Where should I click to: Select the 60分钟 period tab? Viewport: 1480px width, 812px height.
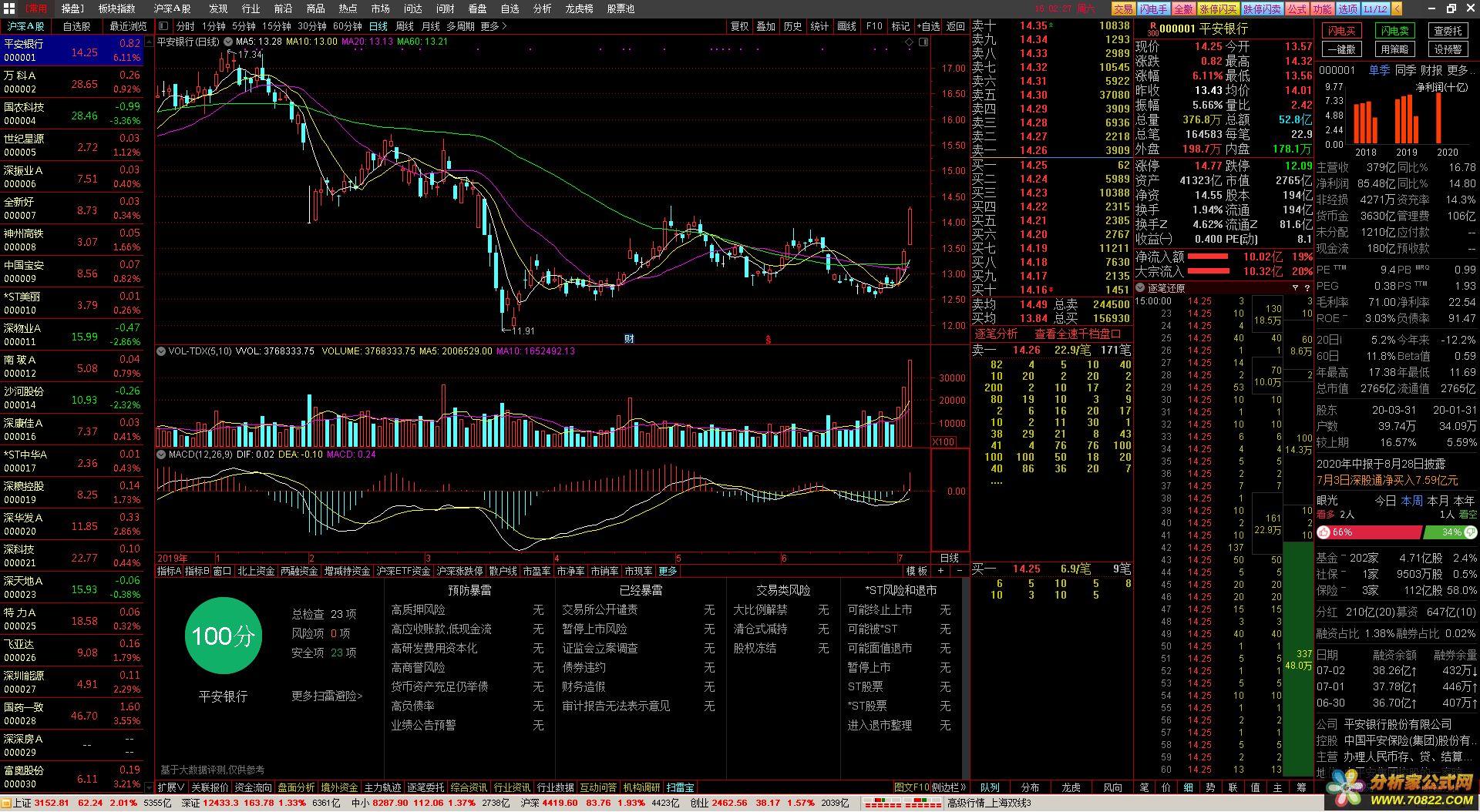pyautogui.click(x=347, y=26)
